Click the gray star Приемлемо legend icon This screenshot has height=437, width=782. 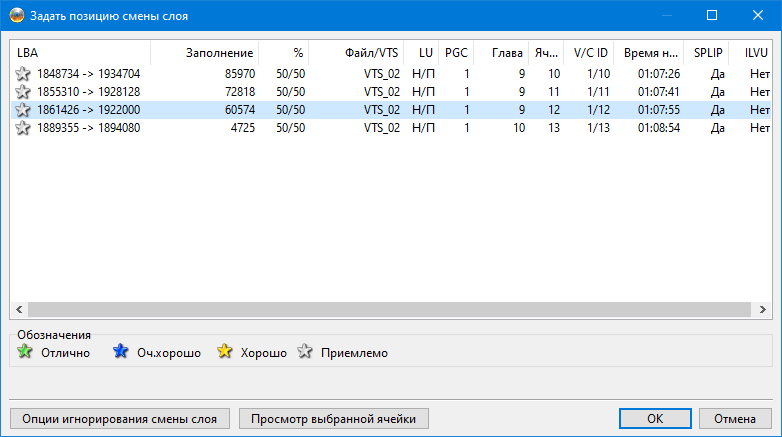point(306,352)
